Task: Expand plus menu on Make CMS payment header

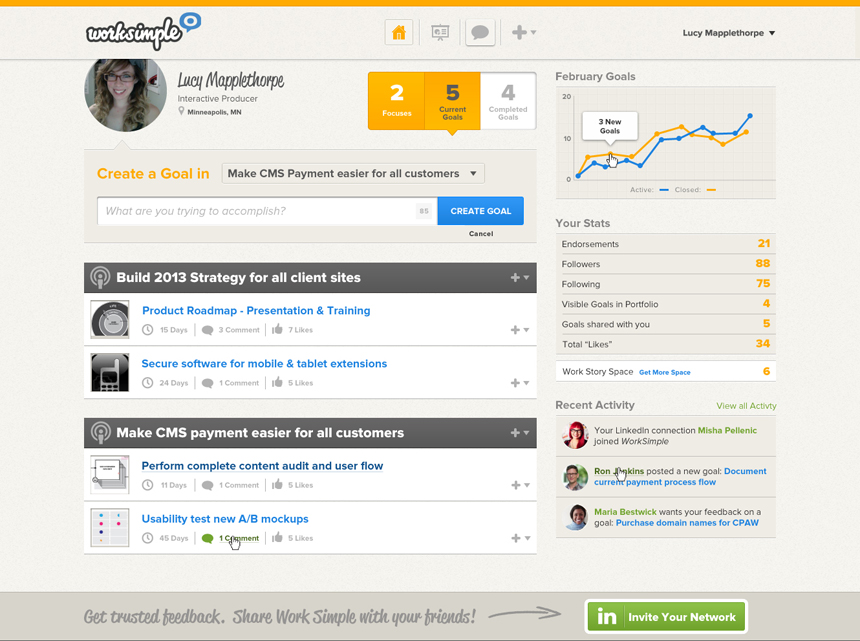Action: tap(519, 433)
